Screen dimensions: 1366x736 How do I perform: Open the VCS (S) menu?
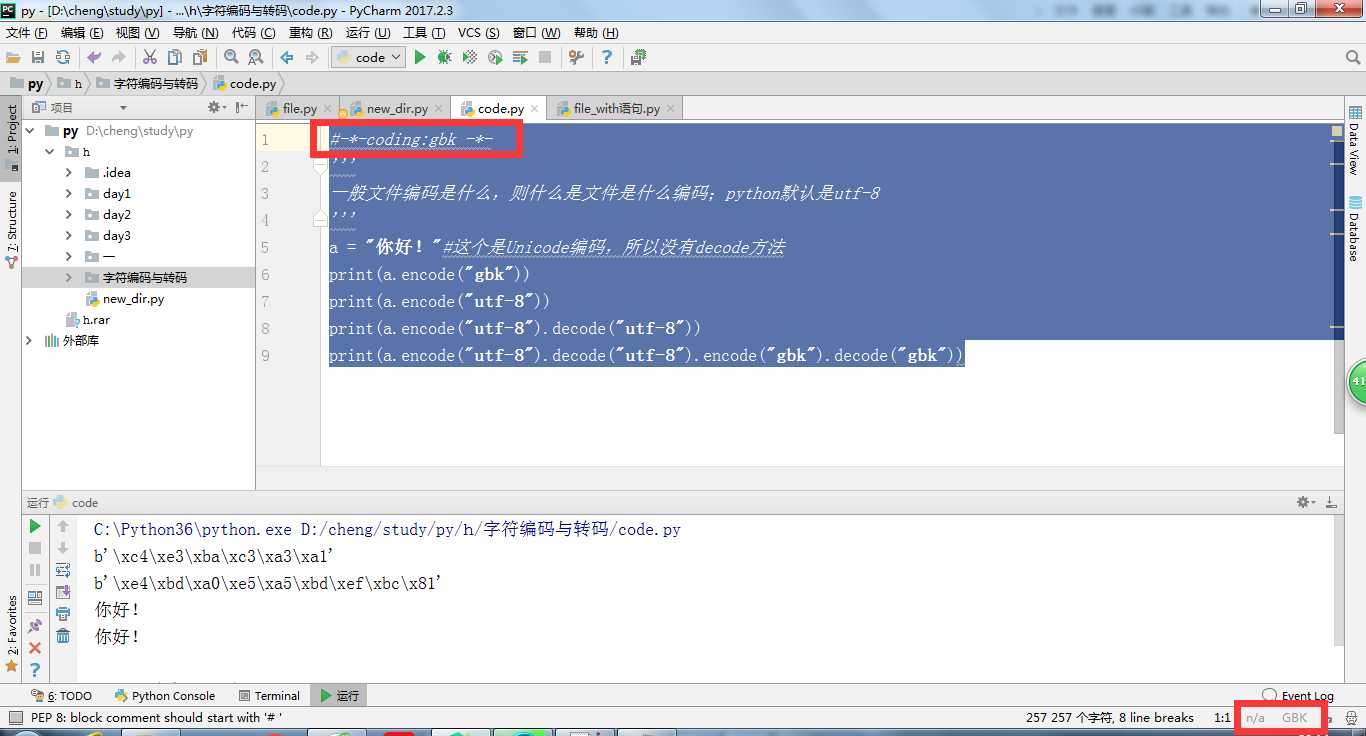[x=478, y=33]
